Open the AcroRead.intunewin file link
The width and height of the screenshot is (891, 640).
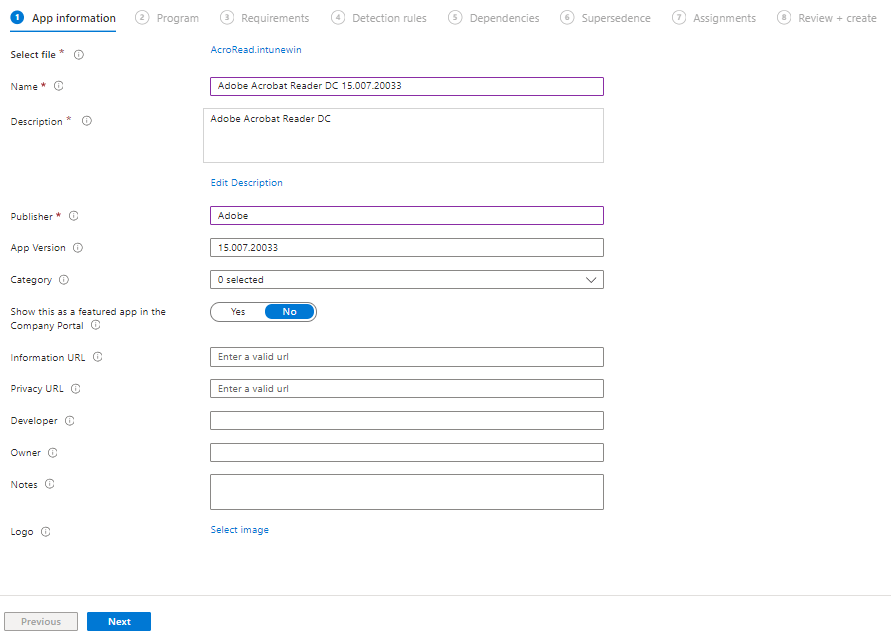(256, 50)
